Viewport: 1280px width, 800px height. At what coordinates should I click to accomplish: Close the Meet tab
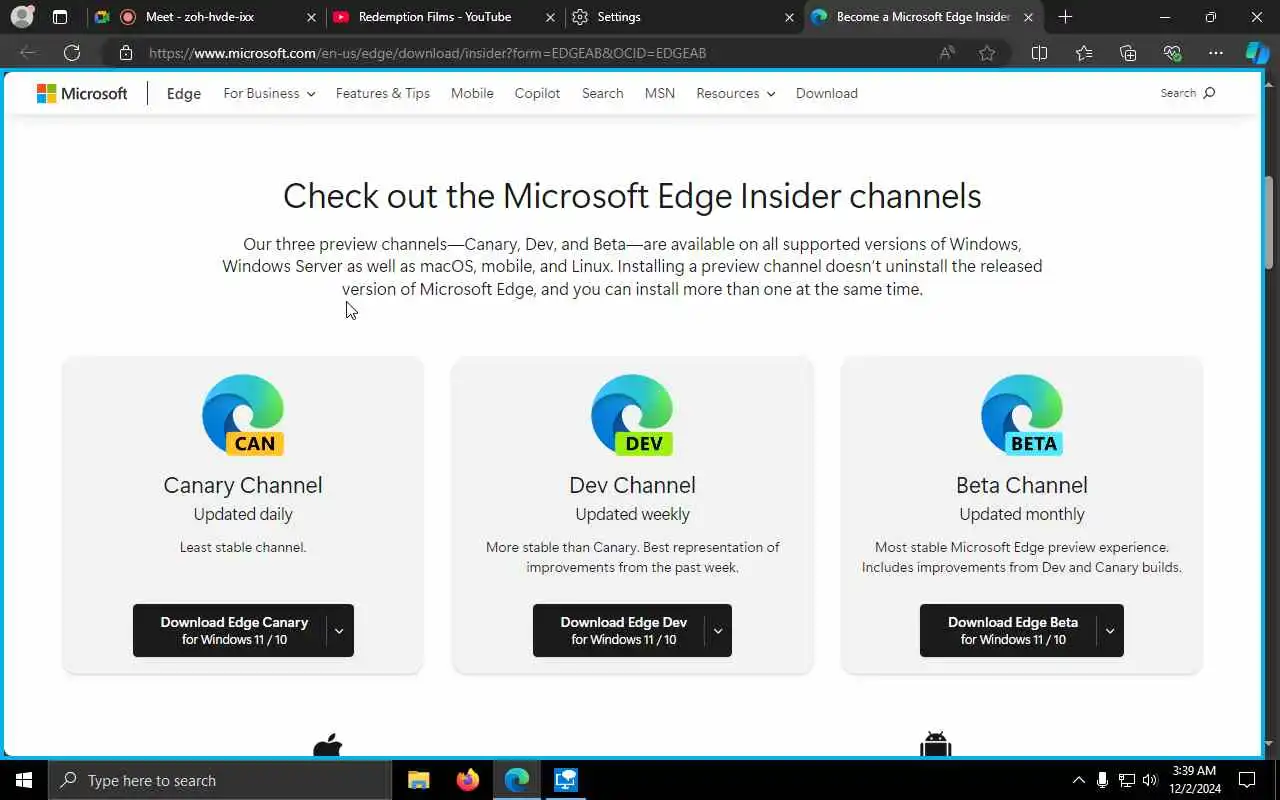coord(311,17)
